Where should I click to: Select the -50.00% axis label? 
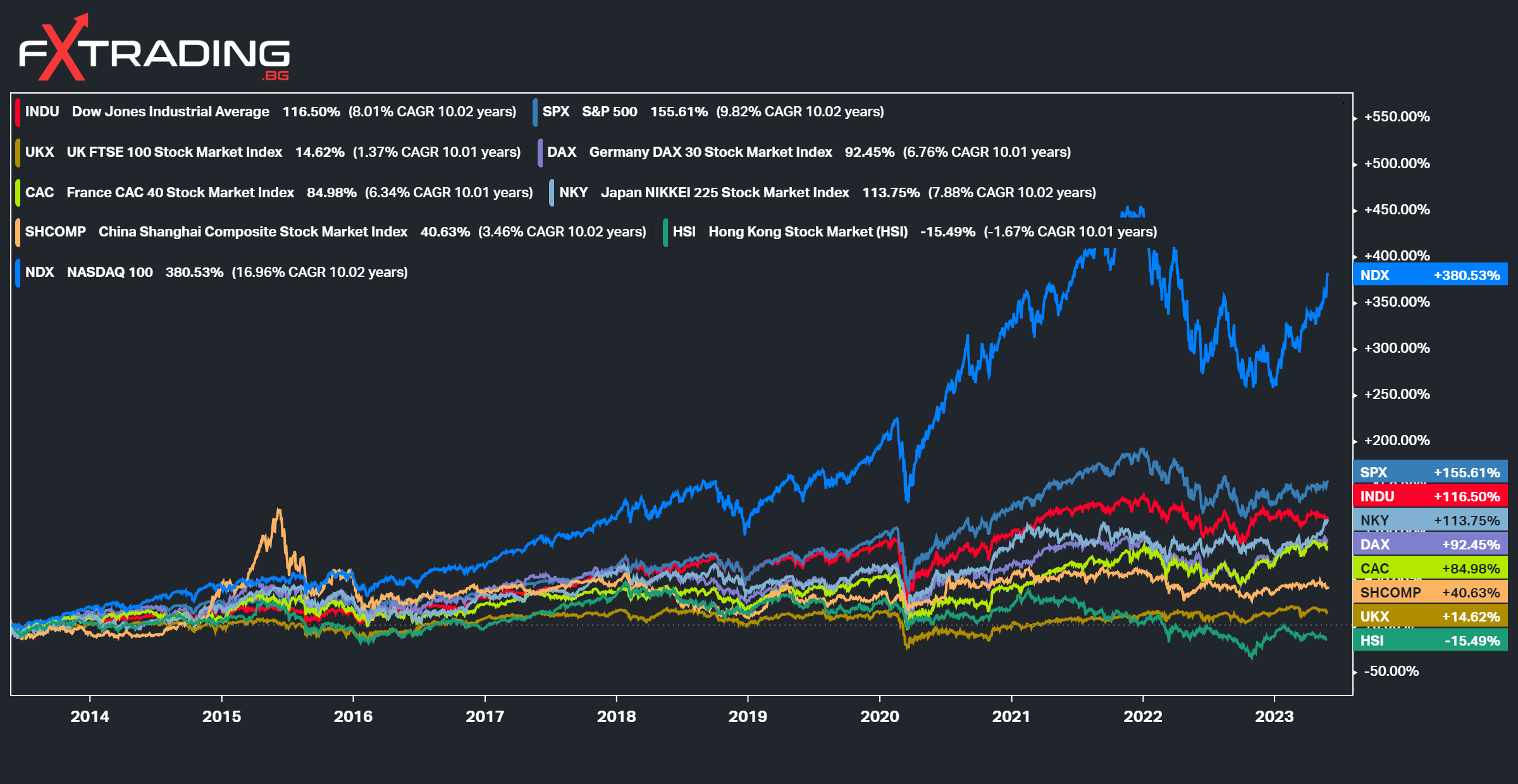click(1391, 671)
